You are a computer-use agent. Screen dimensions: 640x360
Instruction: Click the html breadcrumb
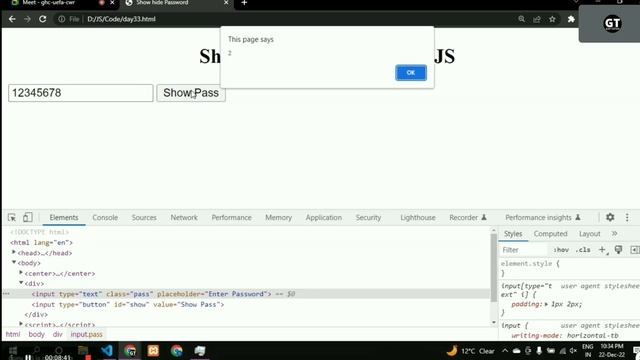[13, 334]
